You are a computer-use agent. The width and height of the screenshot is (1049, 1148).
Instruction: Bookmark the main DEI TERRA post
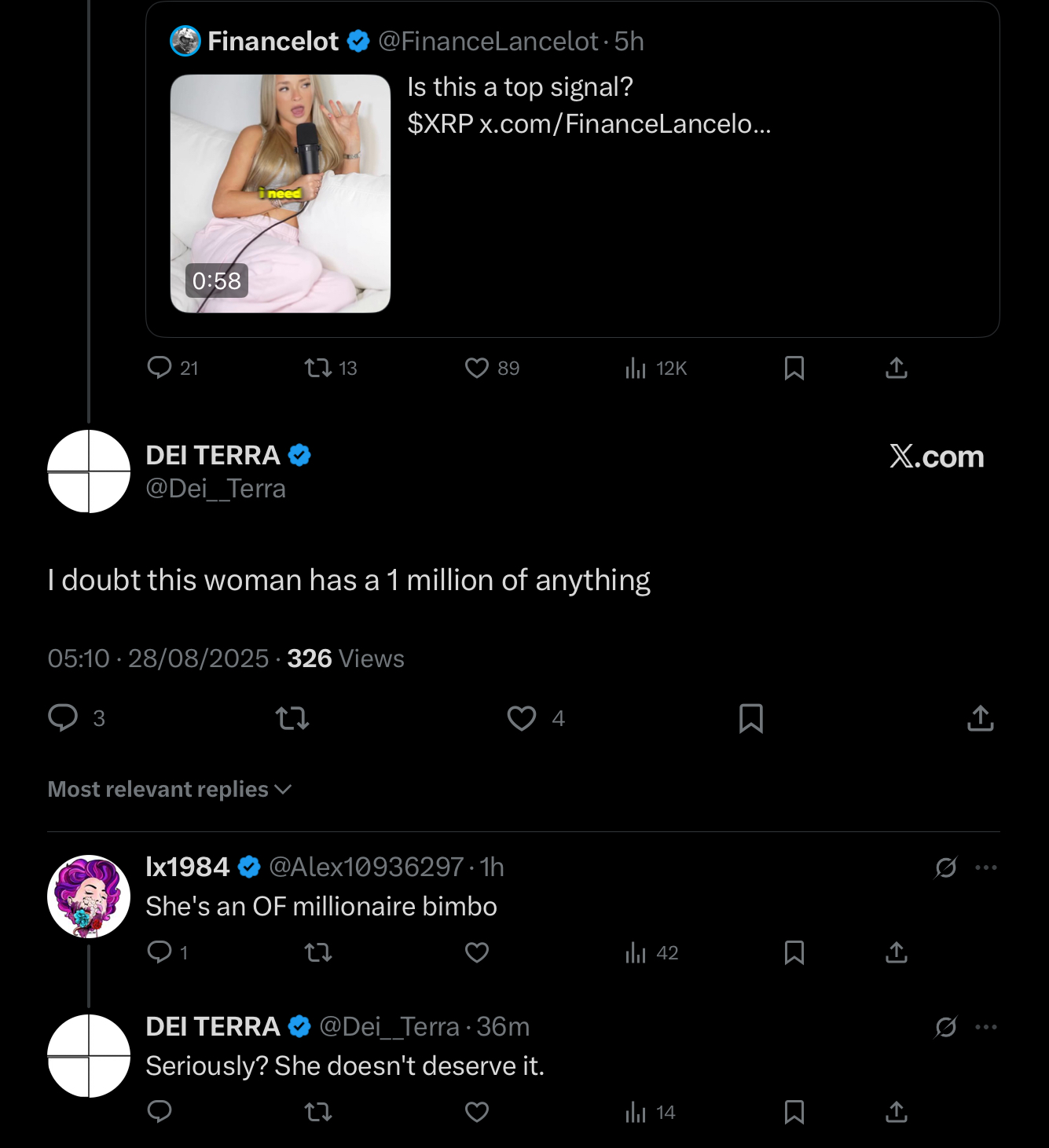(751, 718)
